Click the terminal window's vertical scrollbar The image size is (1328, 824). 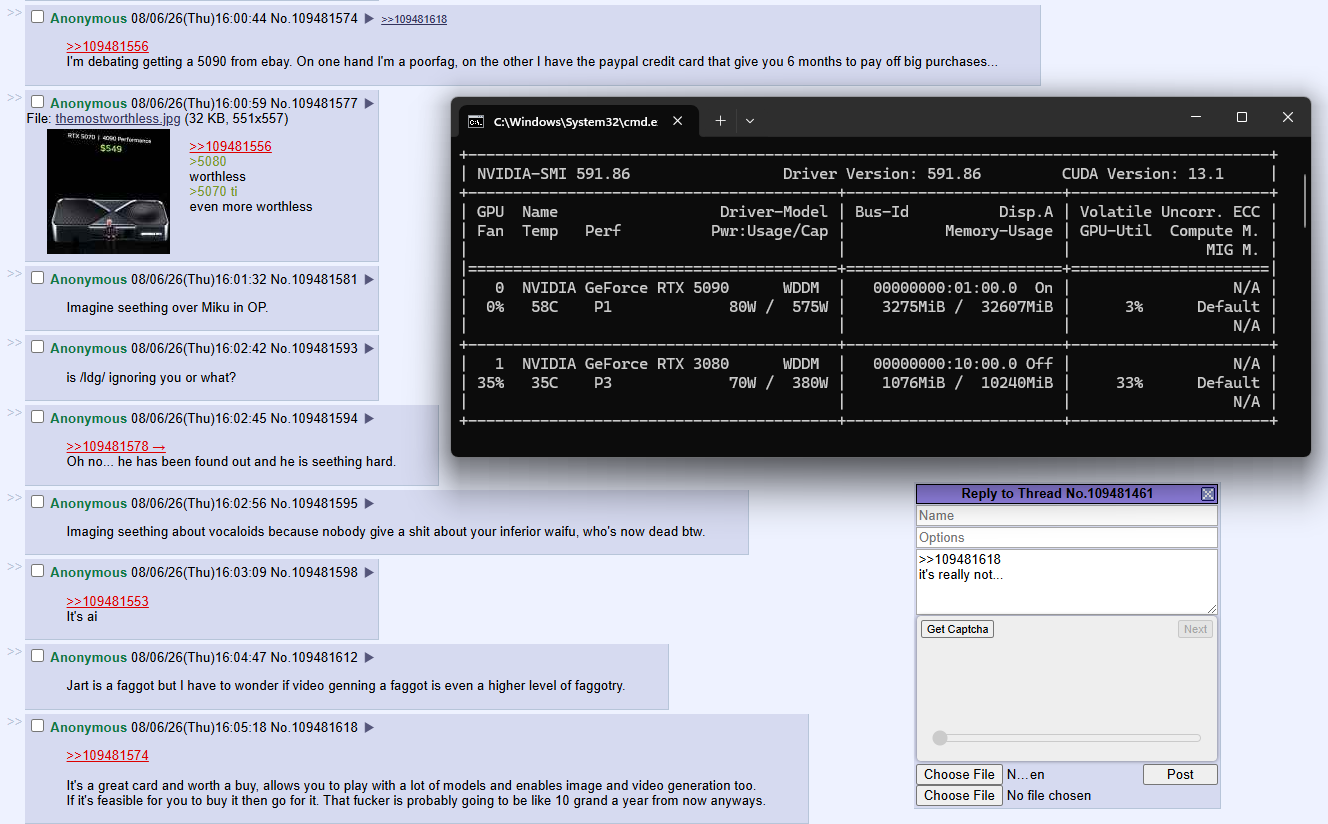1304,200
